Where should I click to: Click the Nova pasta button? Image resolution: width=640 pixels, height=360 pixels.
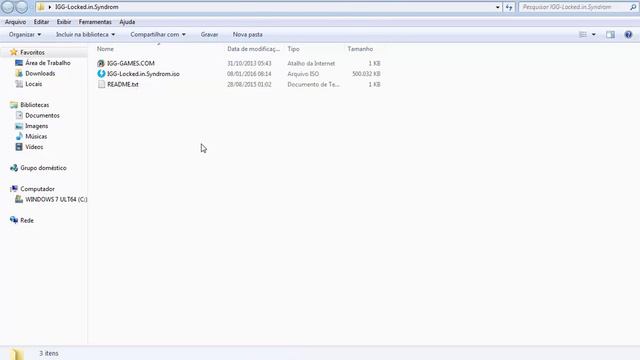tap(248, 35)
